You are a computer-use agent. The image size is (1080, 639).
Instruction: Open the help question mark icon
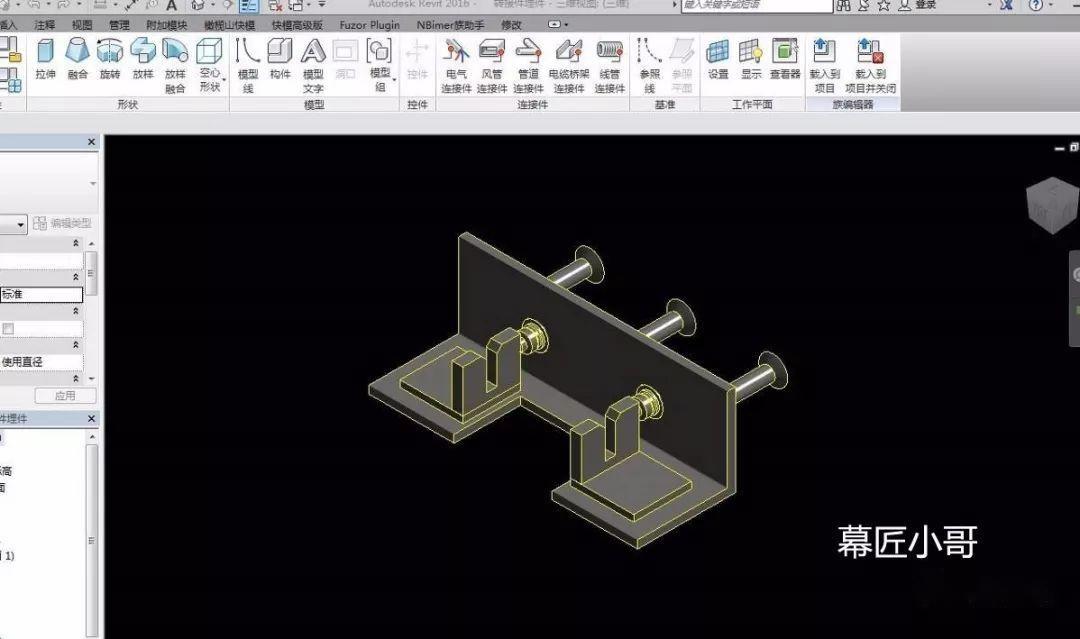(1036, 6)
